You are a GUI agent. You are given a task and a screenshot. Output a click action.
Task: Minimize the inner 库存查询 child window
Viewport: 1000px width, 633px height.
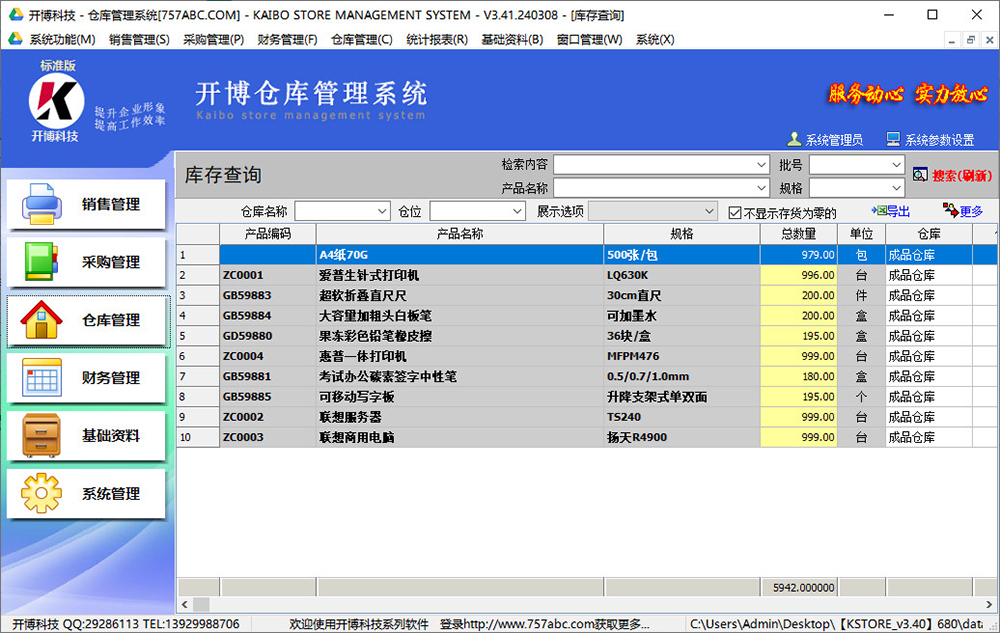[x=952, y=40]
